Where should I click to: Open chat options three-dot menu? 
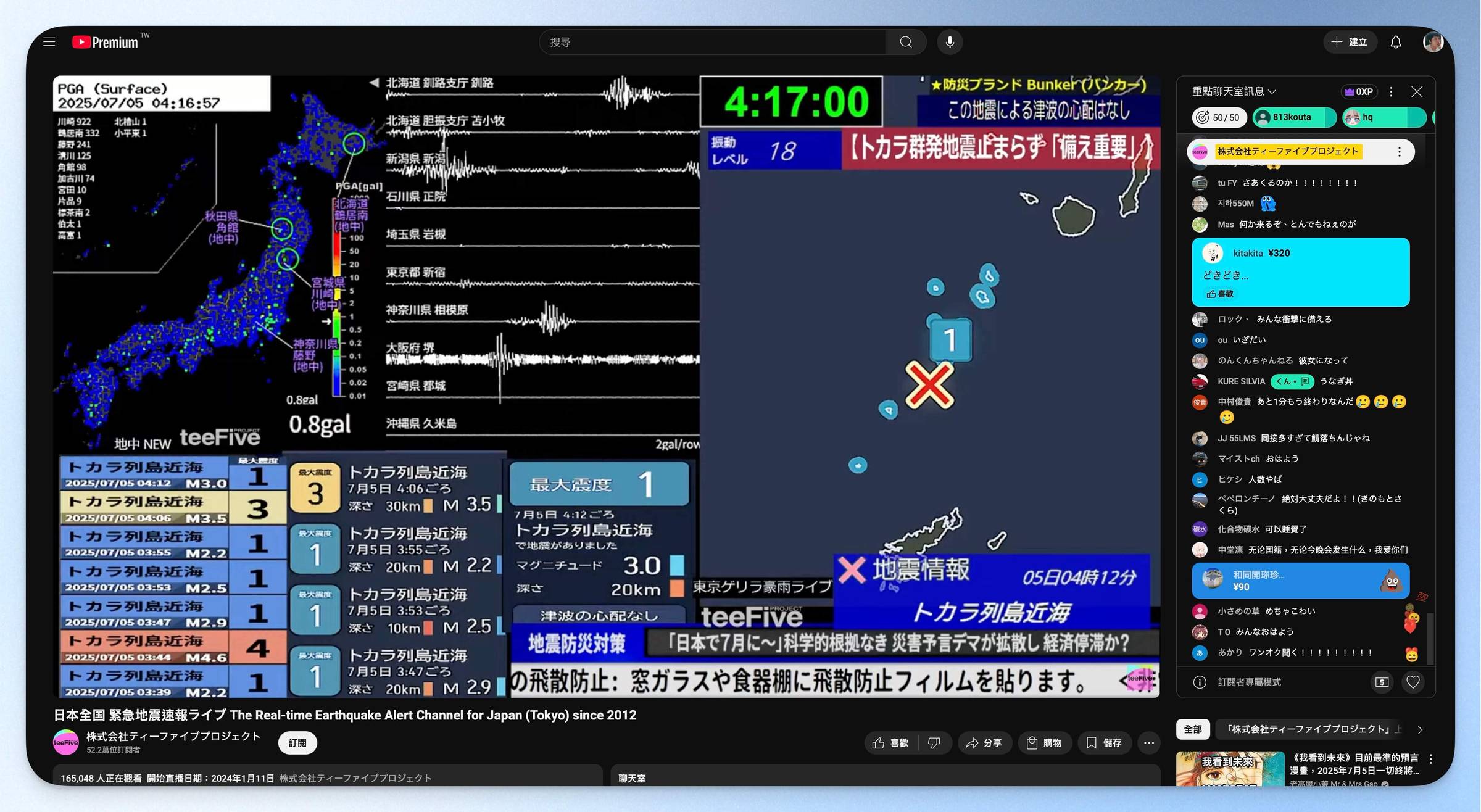click(x=1390, y=91)
